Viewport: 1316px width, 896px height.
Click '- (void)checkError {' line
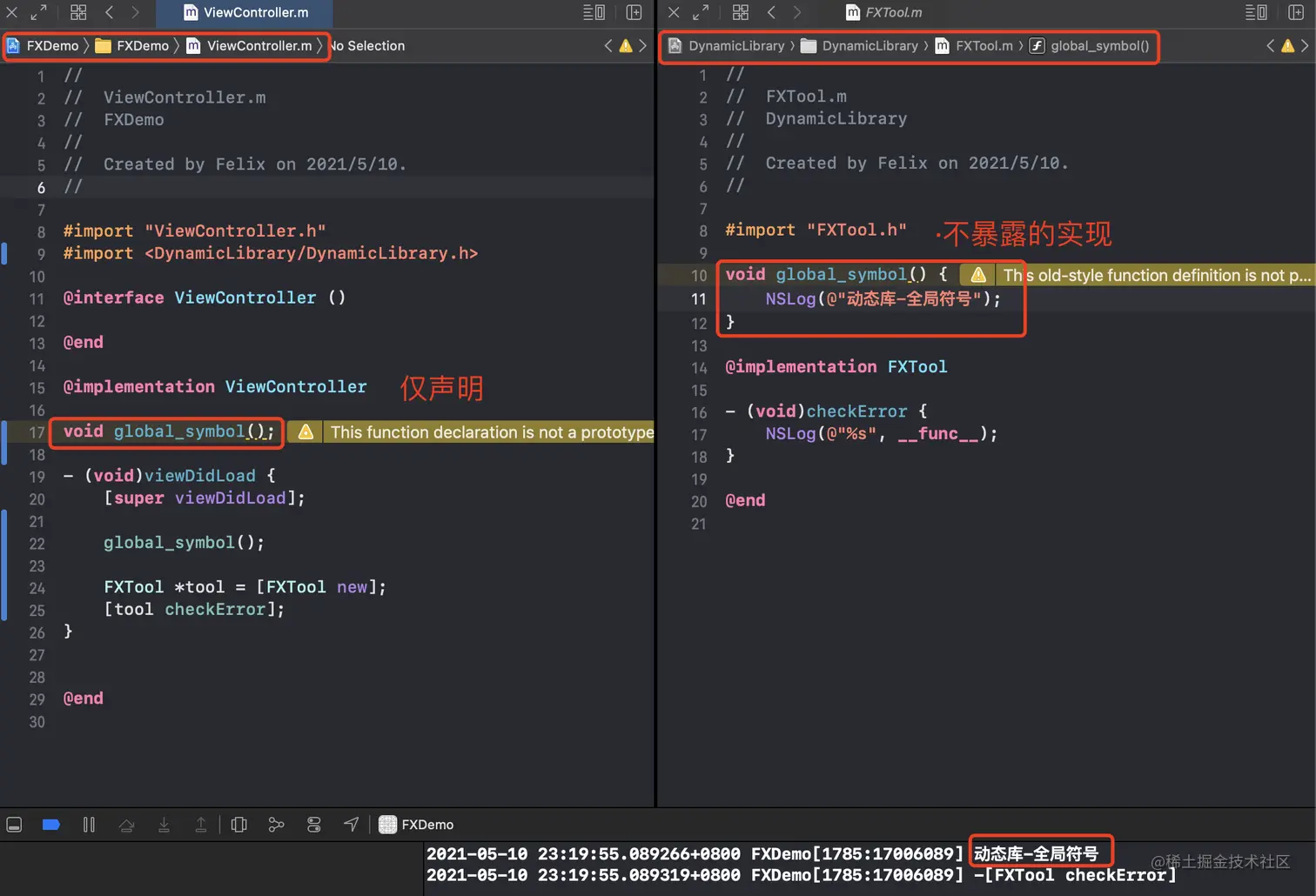click(x=826, y=411)
